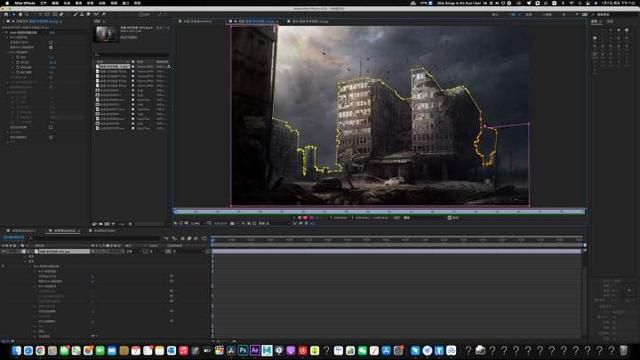Select the Clone Stamp tool
This screenshot has width=640, height=360.
pyautogui.click(x=82, y=14)
